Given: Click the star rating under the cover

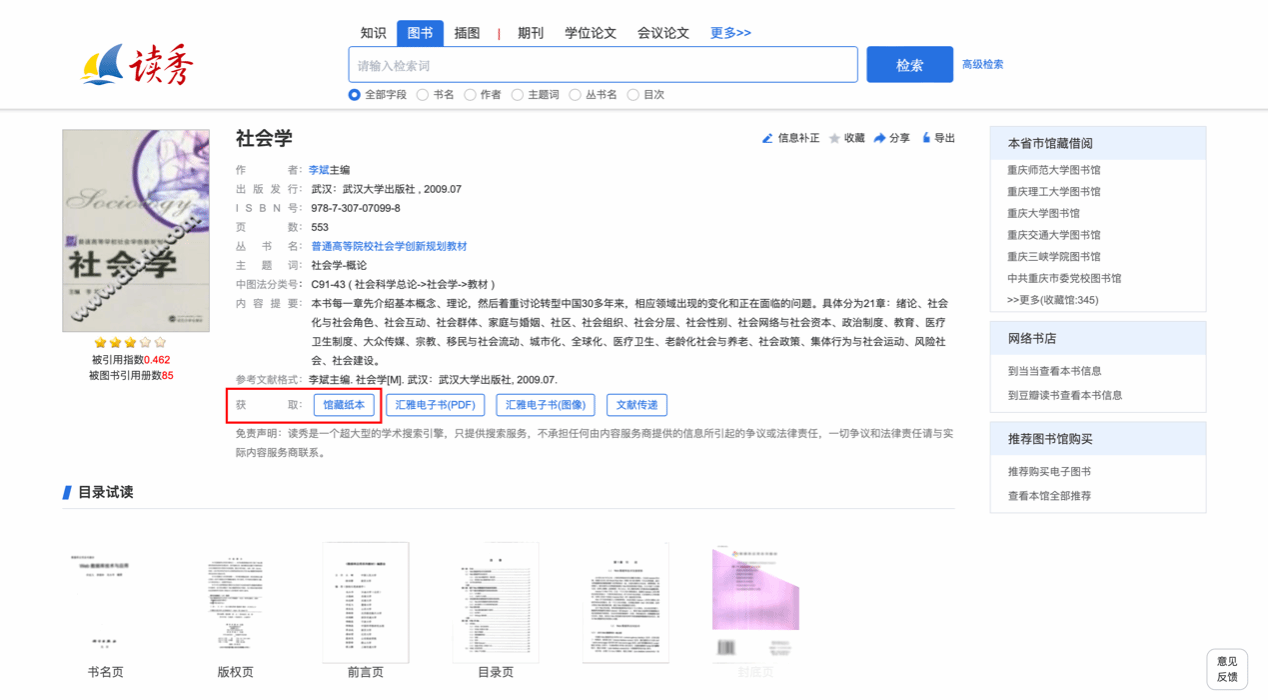Looking at the screenshot, I should click(x=130, y=343).
